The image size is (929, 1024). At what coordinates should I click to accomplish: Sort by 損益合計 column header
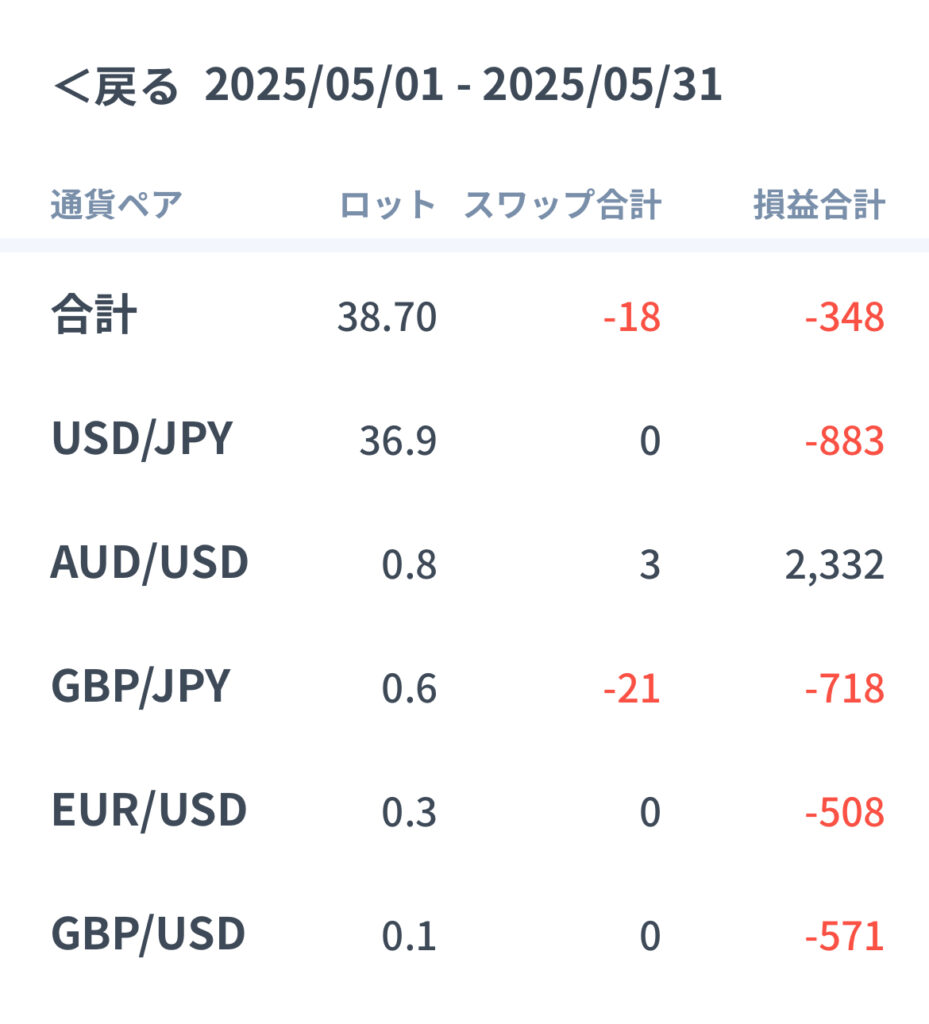(x=819, y=204)
